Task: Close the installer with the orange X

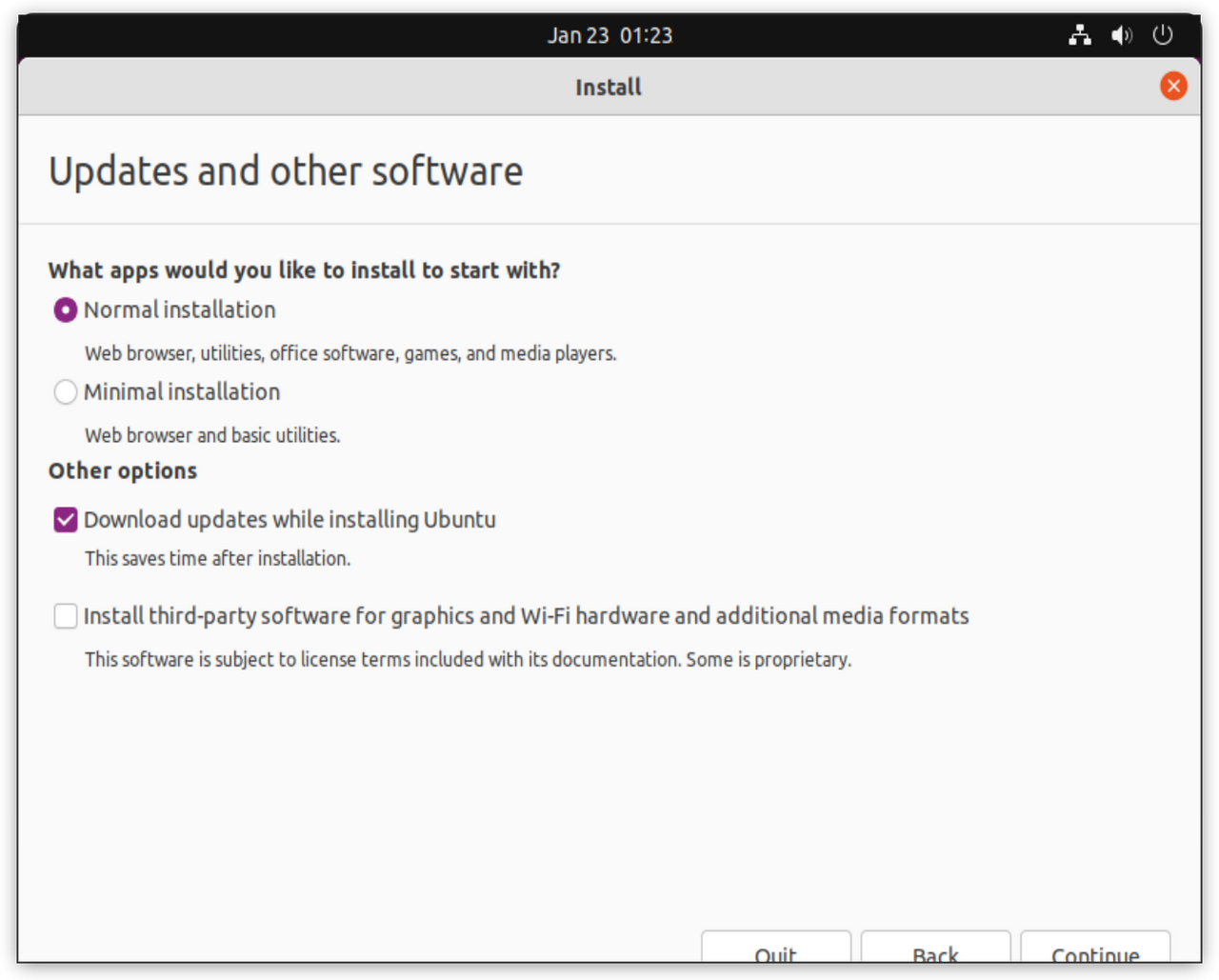Action: [x=1172, y=87]
